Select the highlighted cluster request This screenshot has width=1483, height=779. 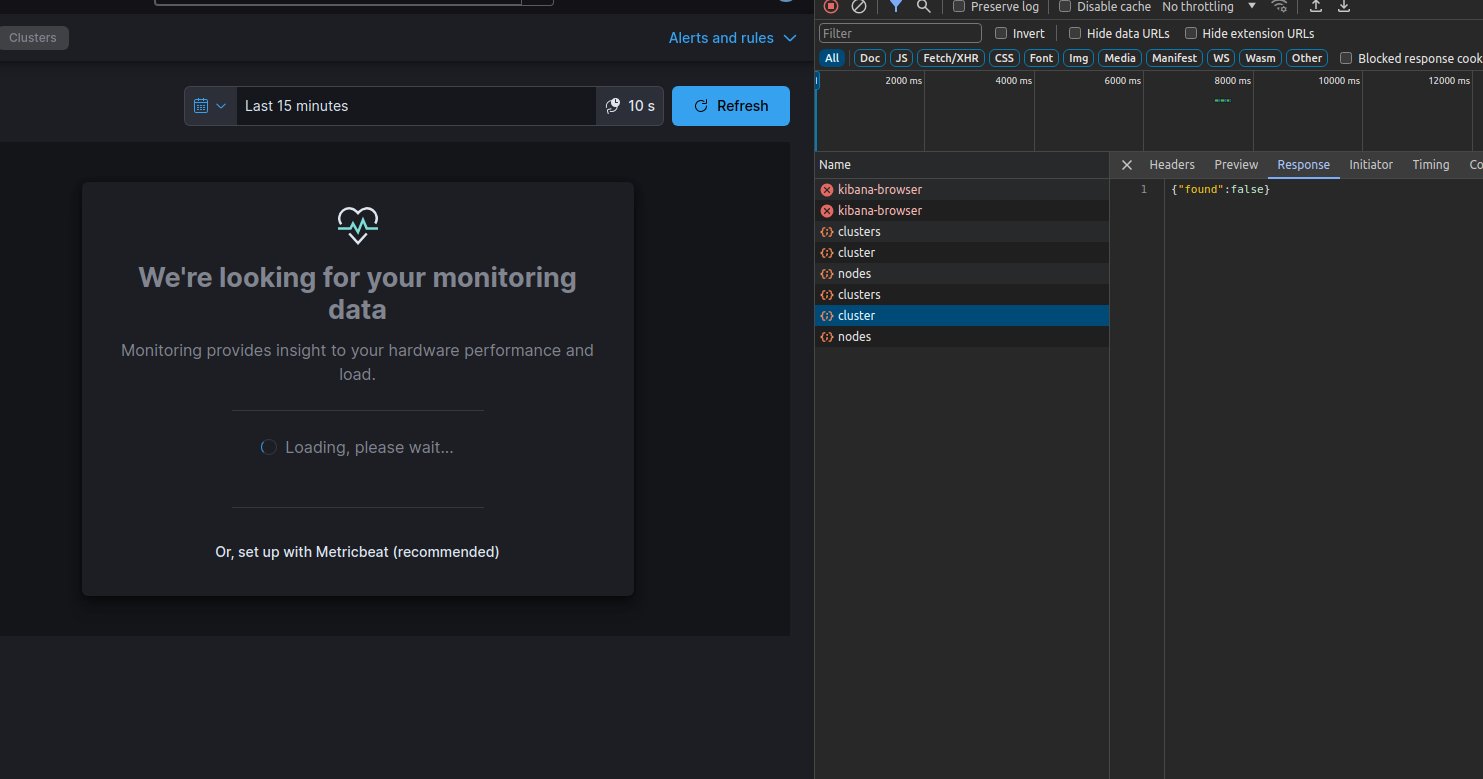click(x=962, y=316)
